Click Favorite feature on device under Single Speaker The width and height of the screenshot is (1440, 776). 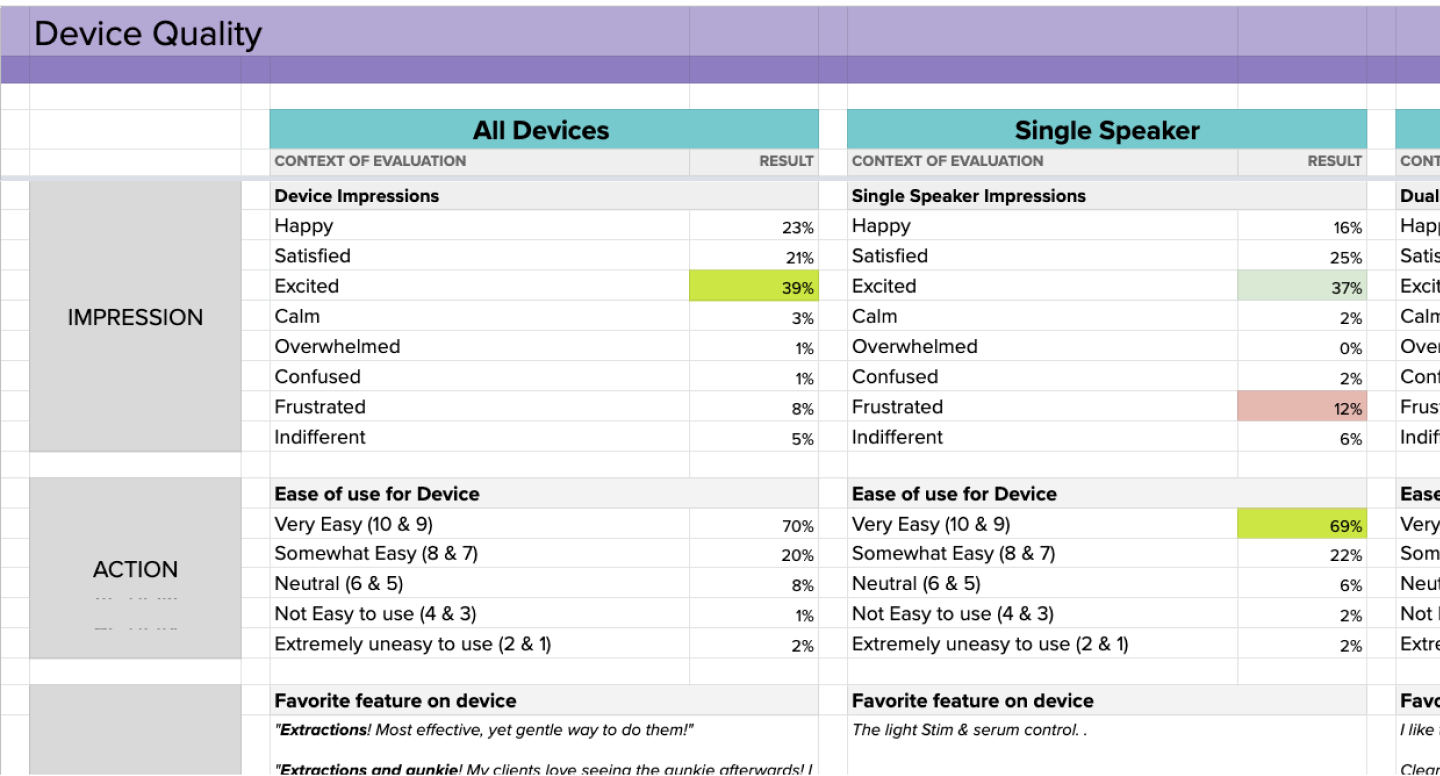pos(972,701)
